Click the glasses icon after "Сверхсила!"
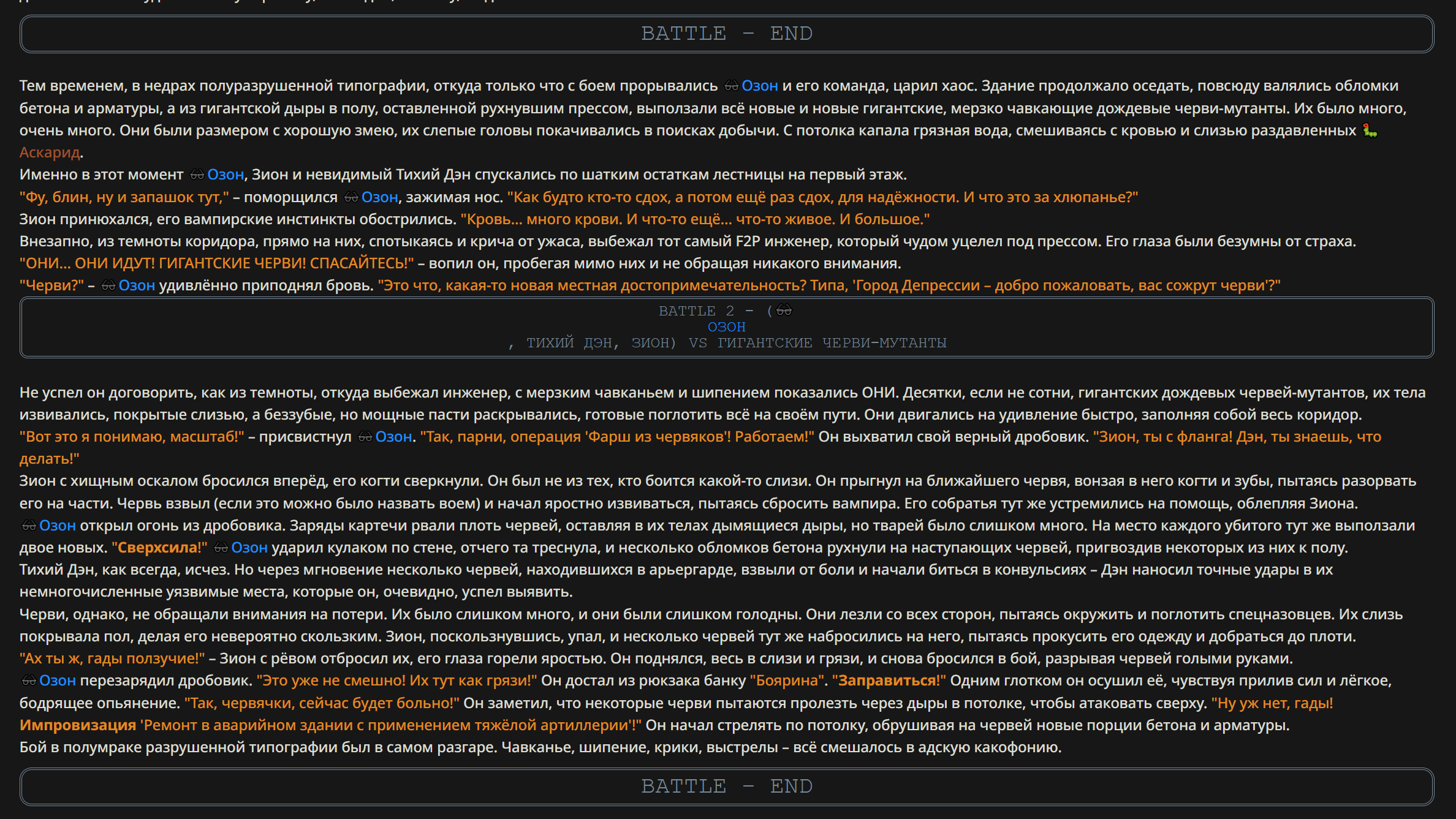 click(x=221, y=548)
